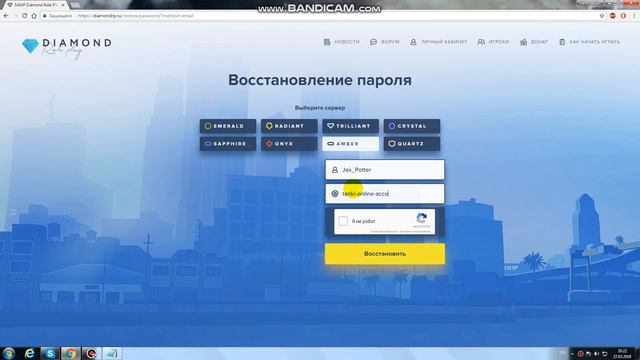
Task: Click the gift icon beside Донат
Action: [x=523, y=42]
